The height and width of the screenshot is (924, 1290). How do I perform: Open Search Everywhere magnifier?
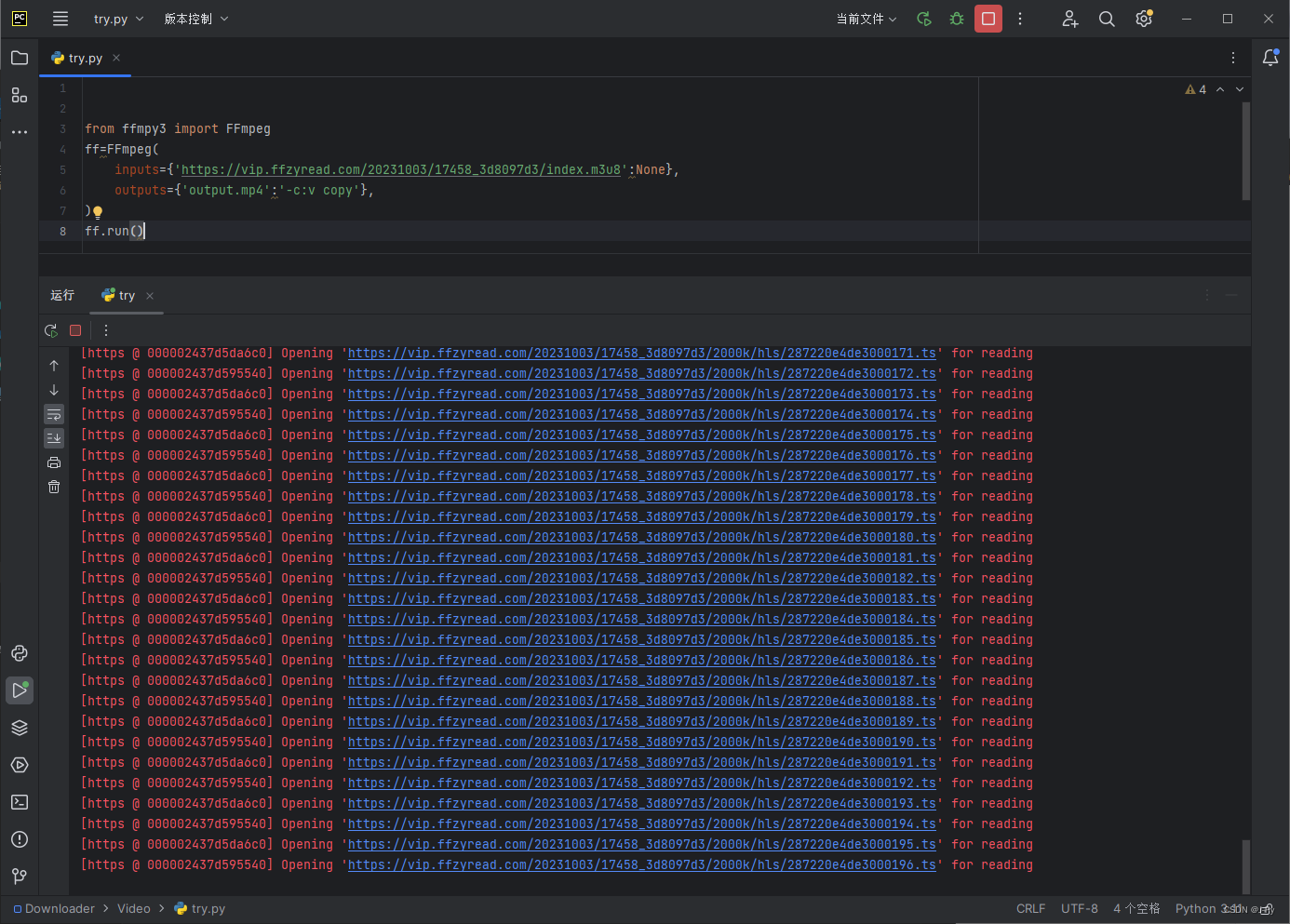pyautogui.click(x=1107, y=19)
